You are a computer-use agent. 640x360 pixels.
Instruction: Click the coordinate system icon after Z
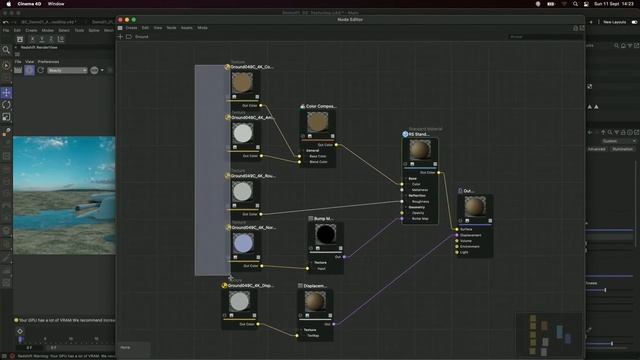pyautogui.click(x=60, y=39)
